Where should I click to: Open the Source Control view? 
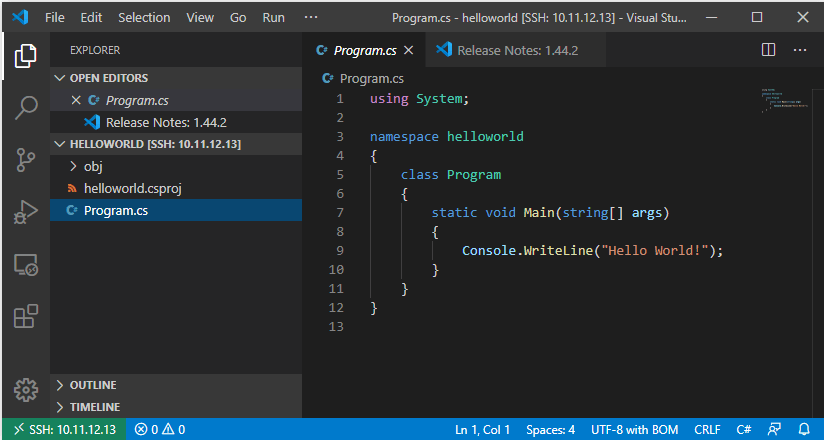click(26, 160)
